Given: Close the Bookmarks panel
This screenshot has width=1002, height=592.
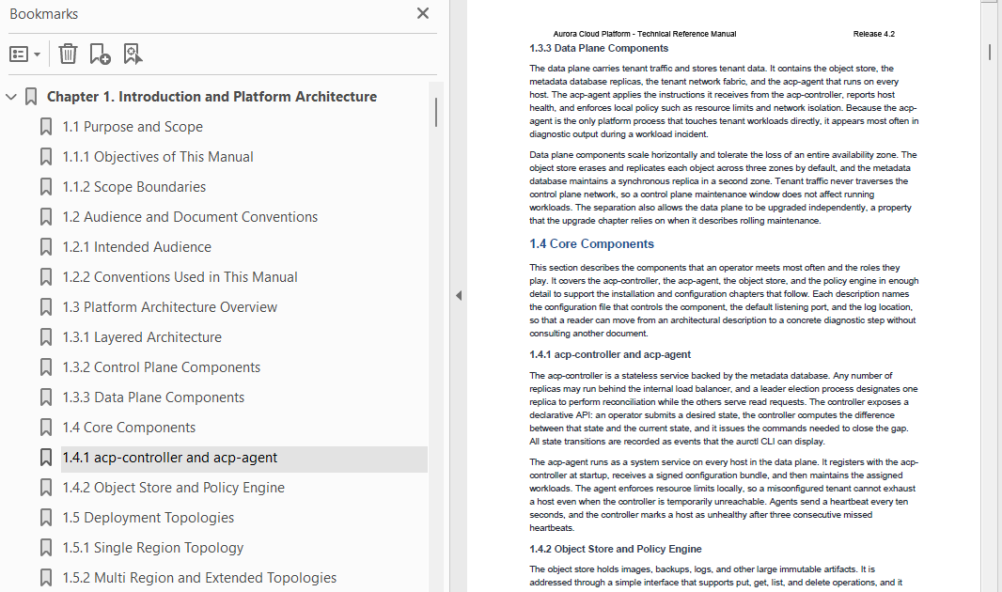Looking at the screenshot, I should (x=423, y=13).
